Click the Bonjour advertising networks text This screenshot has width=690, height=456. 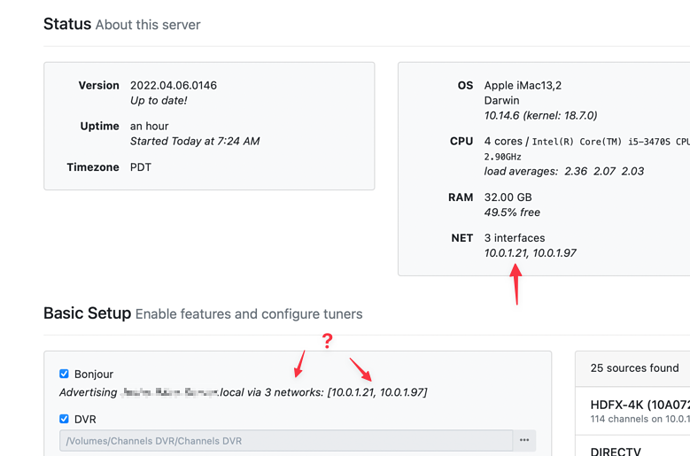coord(243,393)
